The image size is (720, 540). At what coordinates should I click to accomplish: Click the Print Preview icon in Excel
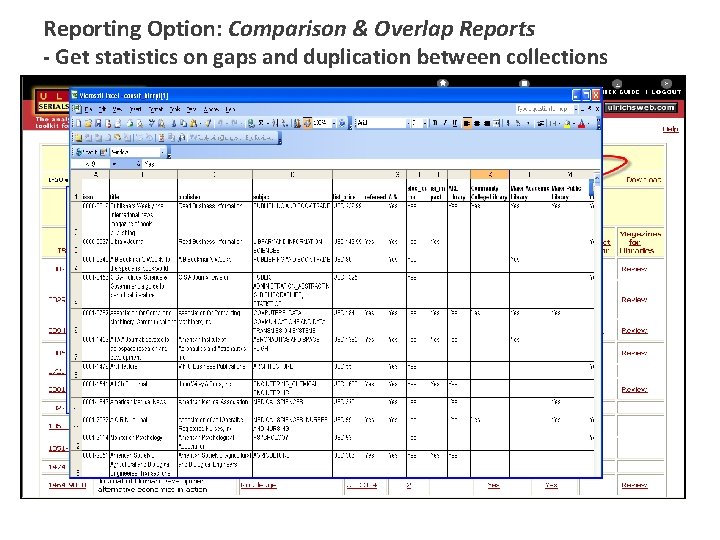coord(140,123)
